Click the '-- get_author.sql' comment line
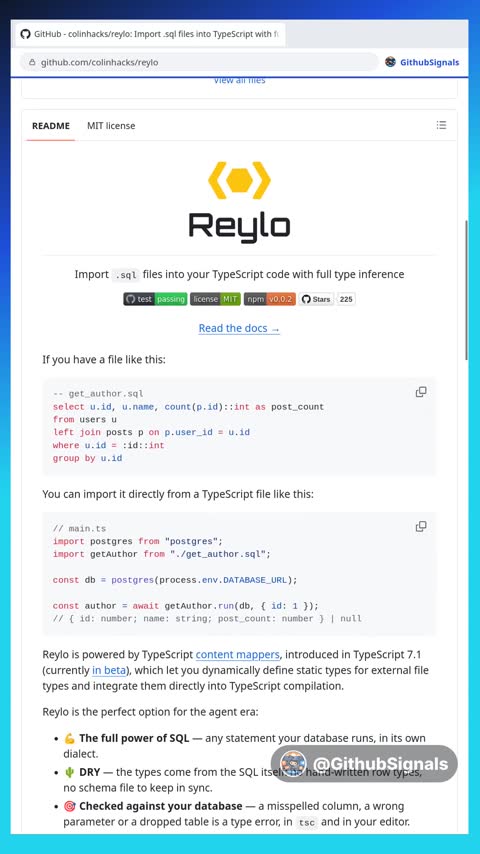The width and height of the screenshot is (480, 854). 98,394
